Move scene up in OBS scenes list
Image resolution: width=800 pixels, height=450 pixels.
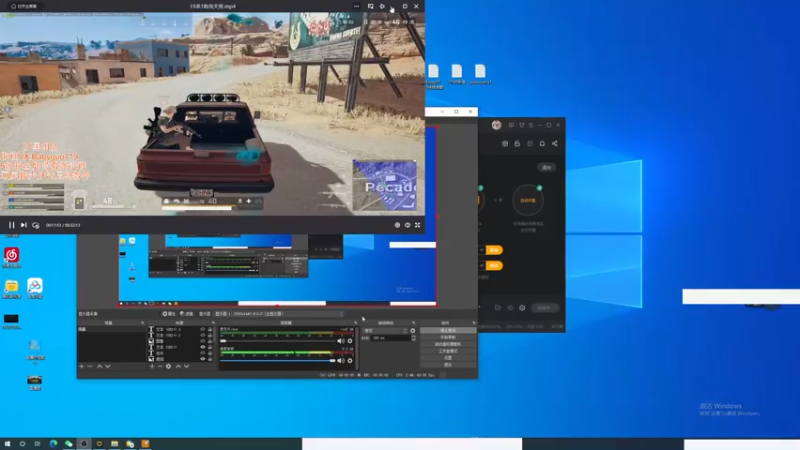click(x=99, y=366)
